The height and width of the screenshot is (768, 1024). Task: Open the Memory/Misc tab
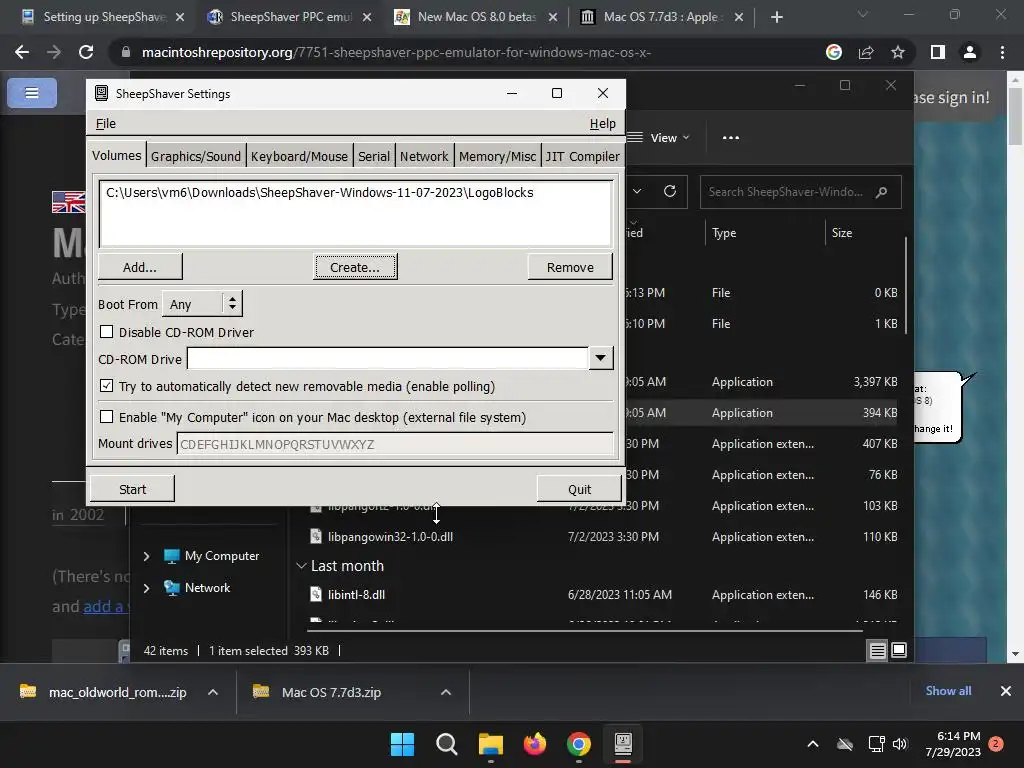497,156
